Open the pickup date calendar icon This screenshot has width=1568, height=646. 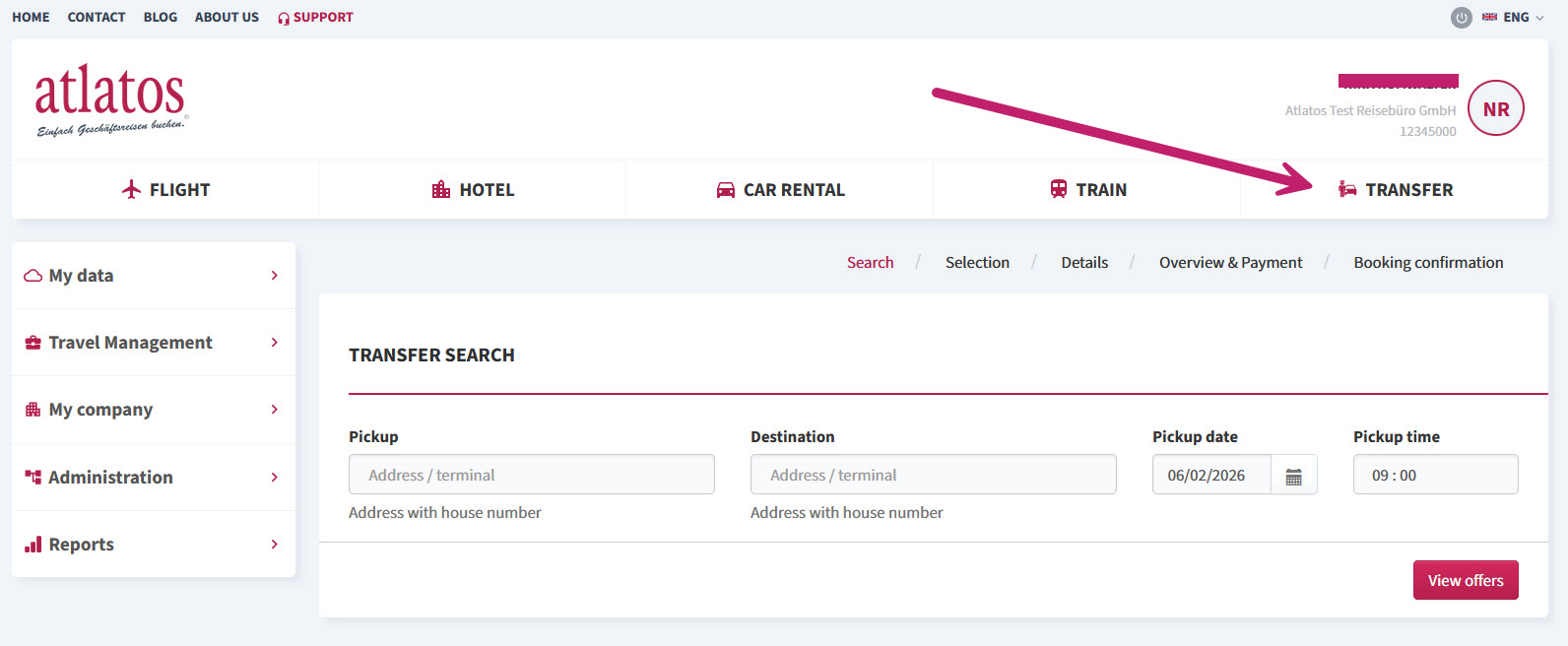point(1294,476)
